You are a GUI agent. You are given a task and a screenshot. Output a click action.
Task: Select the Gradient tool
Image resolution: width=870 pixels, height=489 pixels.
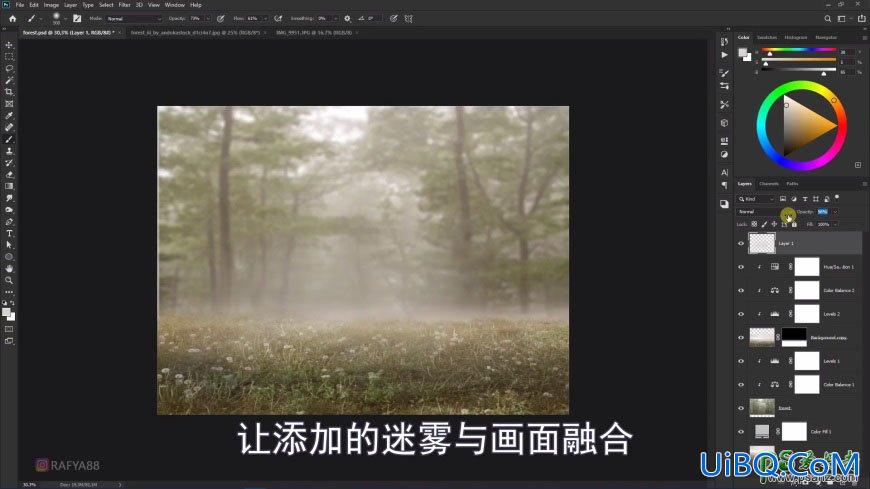(x=9, y=186)
